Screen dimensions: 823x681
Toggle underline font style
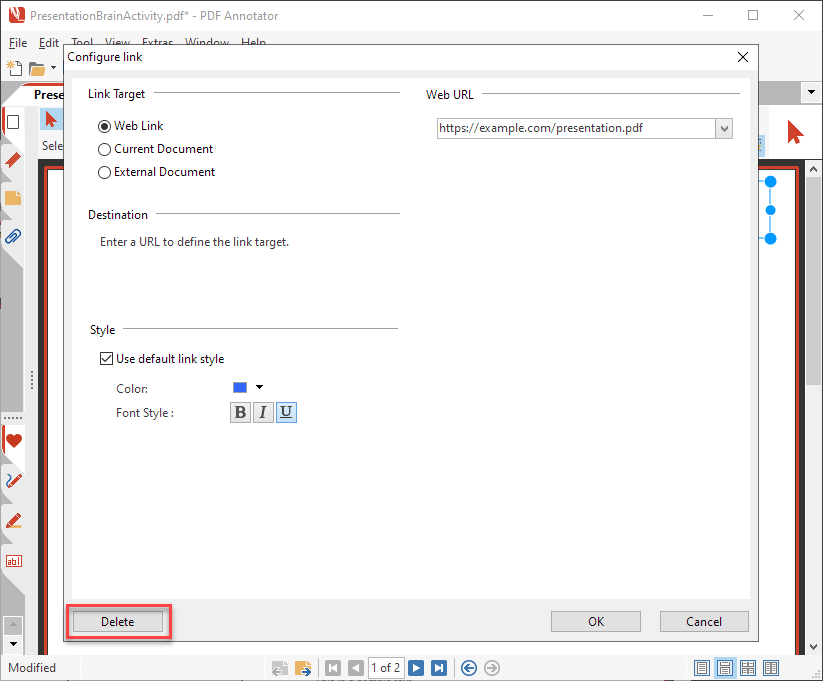286,412
